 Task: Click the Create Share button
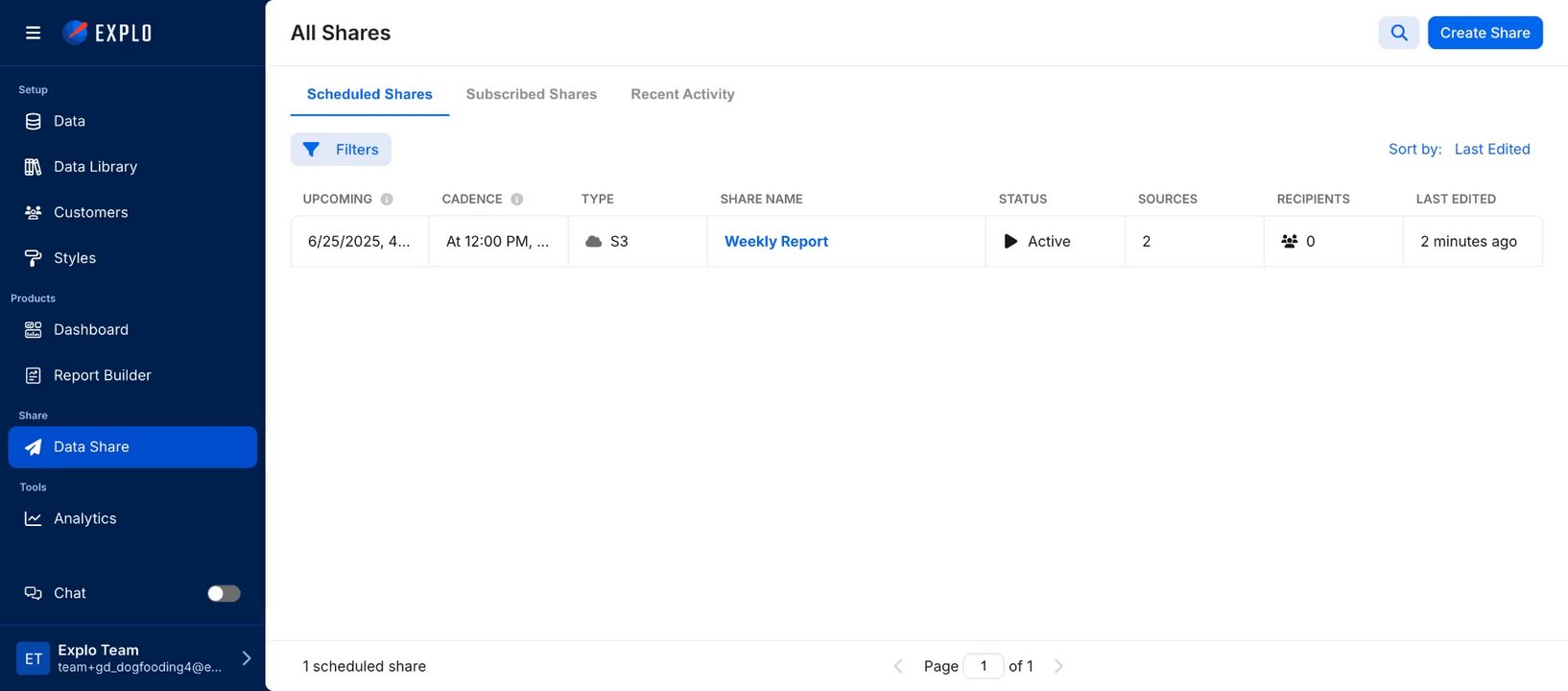point(1485,33)
